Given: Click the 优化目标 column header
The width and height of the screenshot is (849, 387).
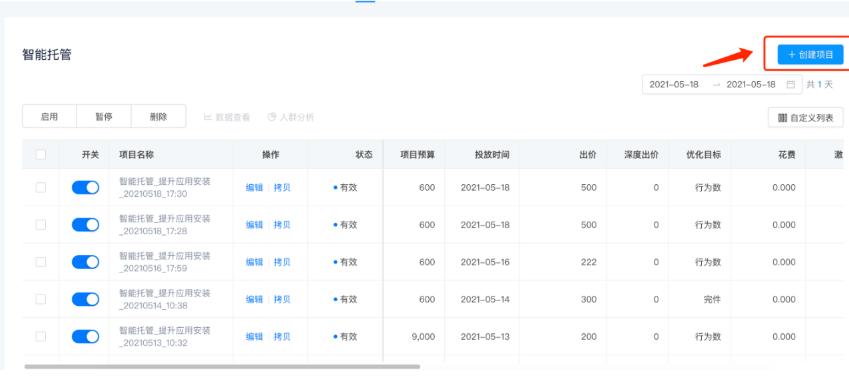Looking at the screenshot, I should [x=703, y=155].
